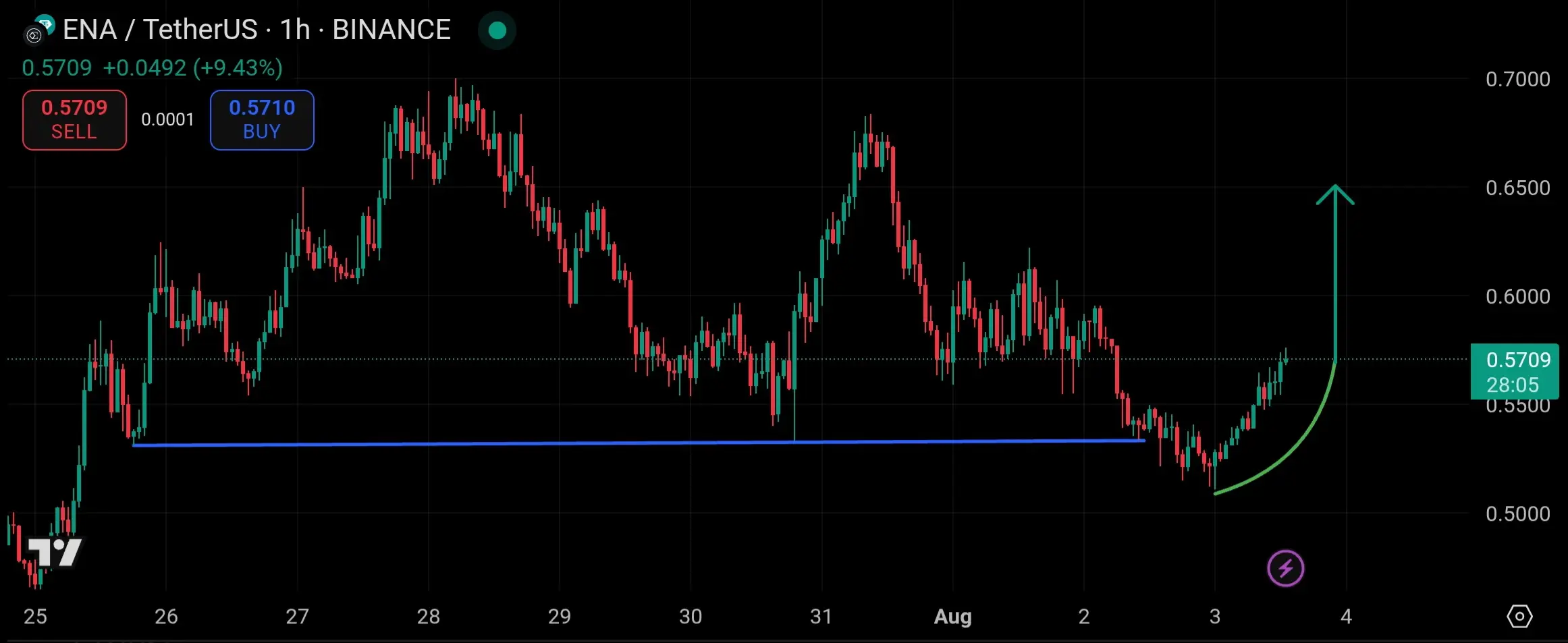This screenshot has width=1568, height=643.
Task: Click the 25 date axis label
Action: 35,617
